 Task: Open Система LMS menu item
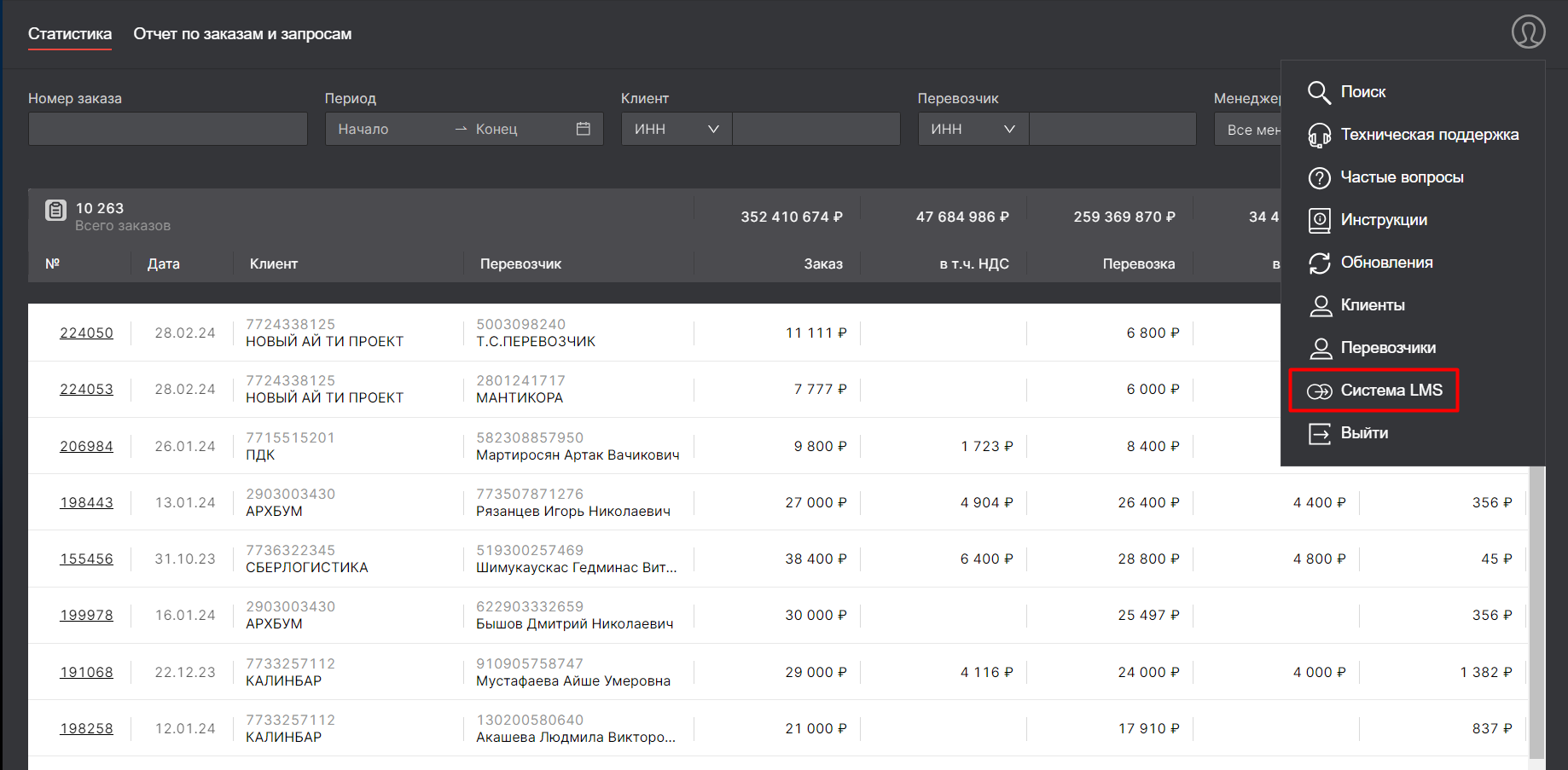click(x=1391, y=391)
